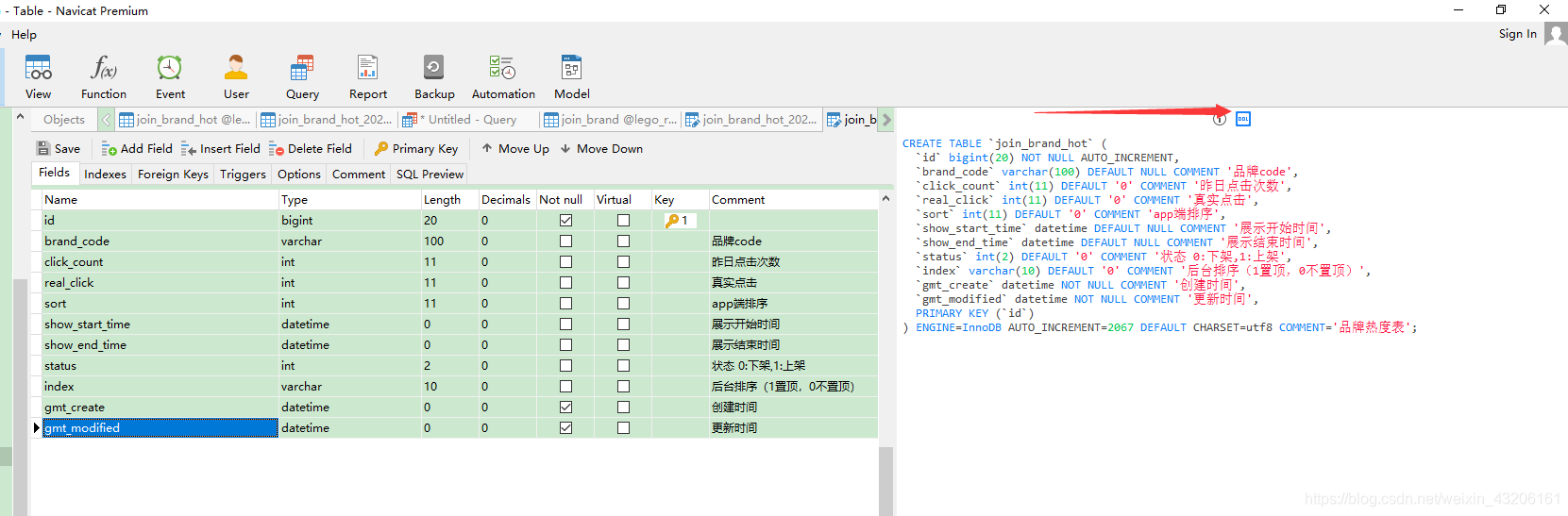Viewport: 1568px width, 516px height.
Task: Open the Untitled - Query tab
Action: (468, 120)
